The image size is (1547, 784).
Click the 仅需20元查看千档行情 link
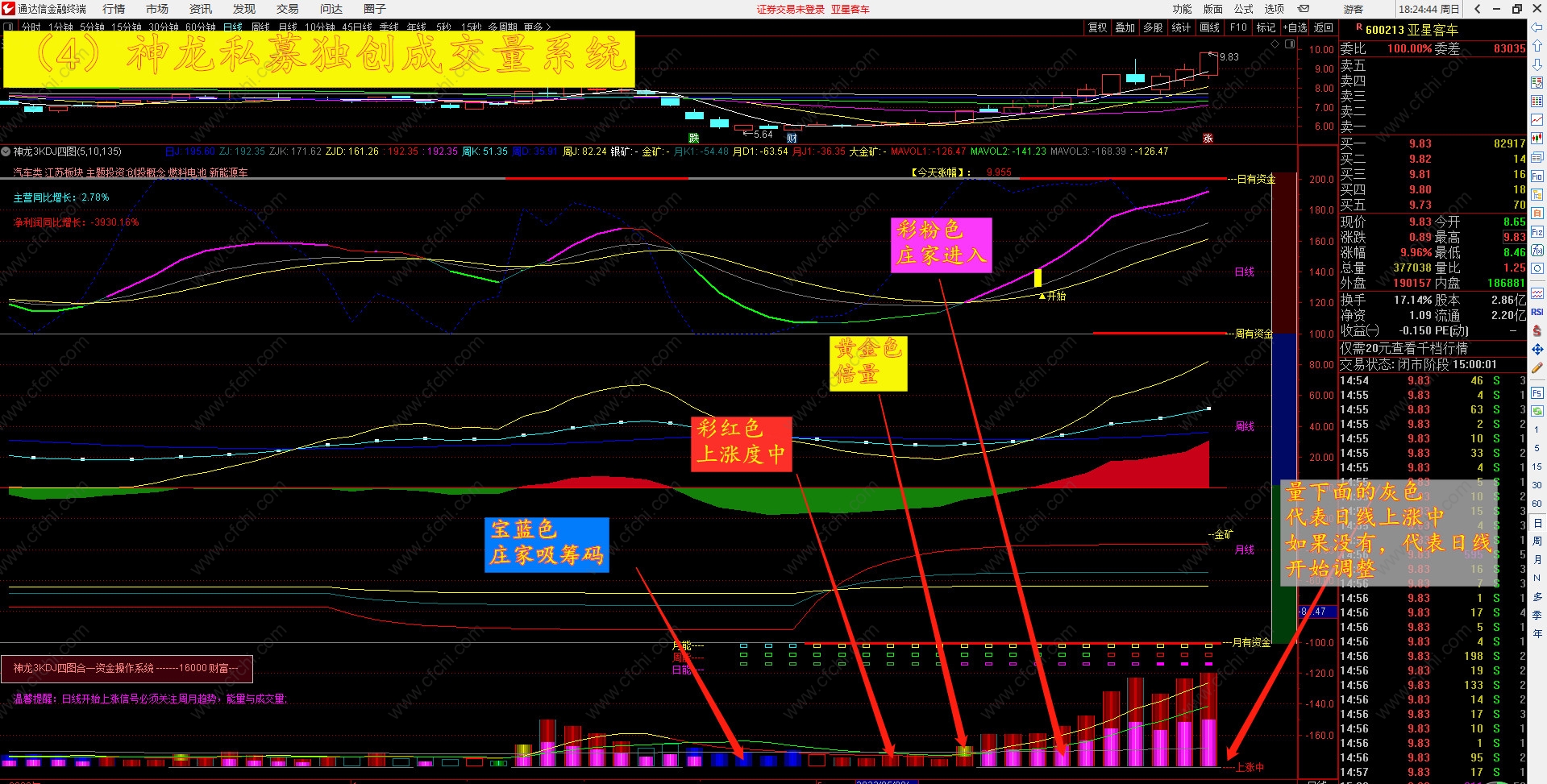1404,348
